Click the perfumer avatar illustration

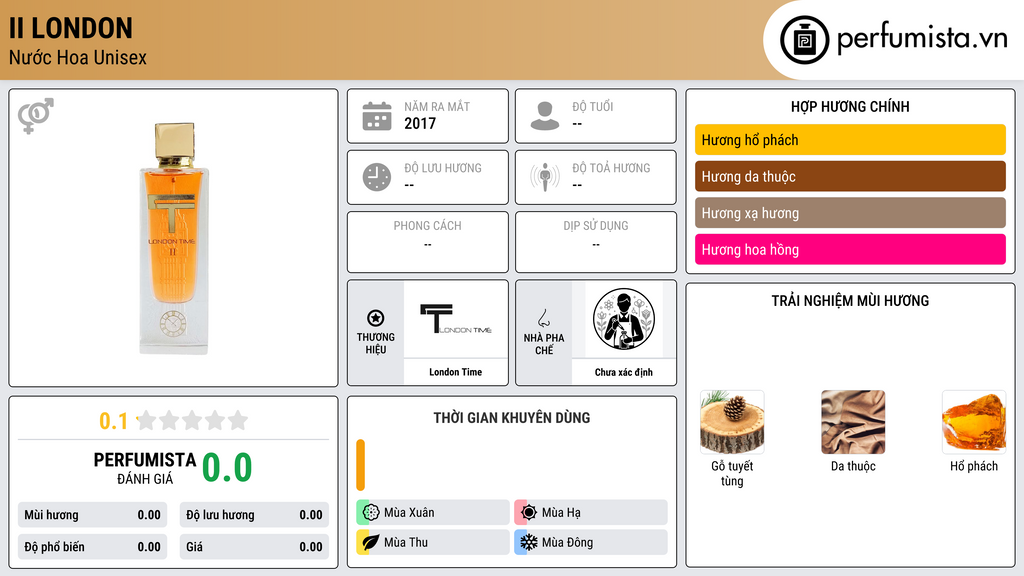(624, 319)
